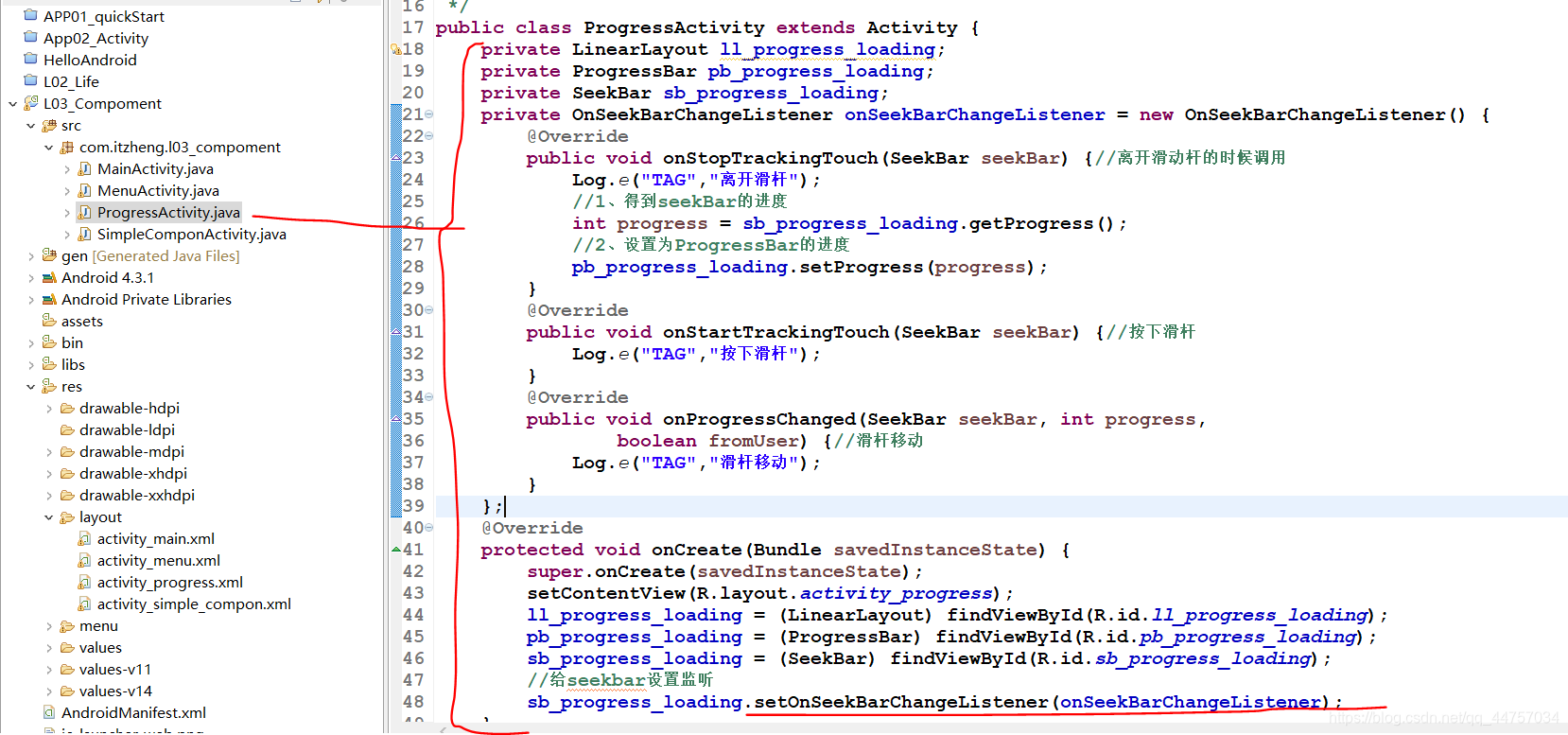The width and height of the screenshot is (1568, 735).
Task: Click the word ProgressActivity on line 17
Action: (673, 27)
